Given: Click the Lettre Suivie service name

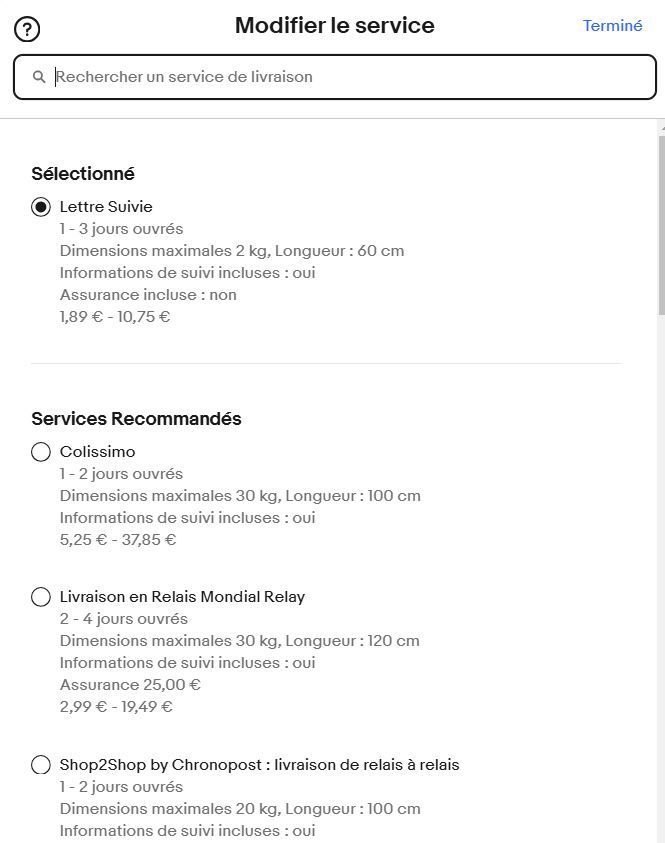Looking at the screenshot, I should tap(106, 207).
